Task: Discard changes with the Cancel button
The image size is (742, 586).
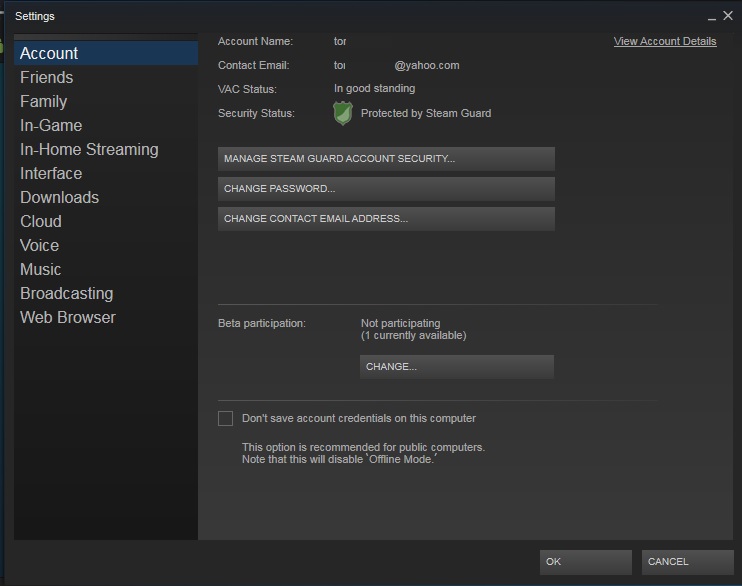Action: tap(688, 562)
